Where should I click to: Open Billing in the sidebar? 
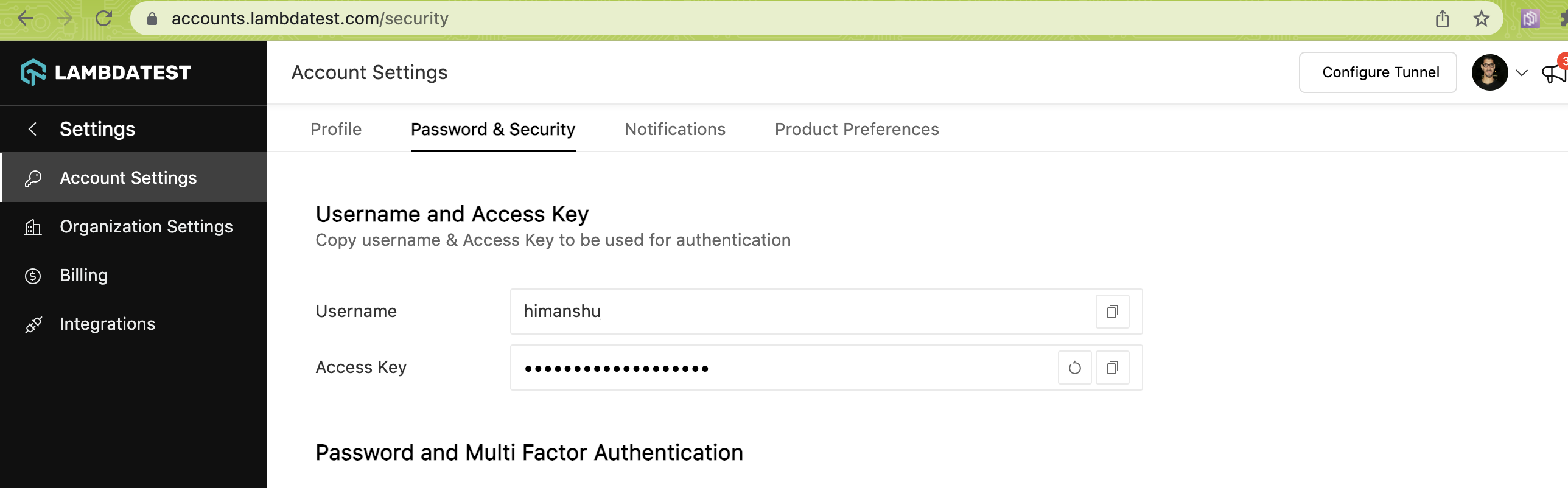pos(83,275)
